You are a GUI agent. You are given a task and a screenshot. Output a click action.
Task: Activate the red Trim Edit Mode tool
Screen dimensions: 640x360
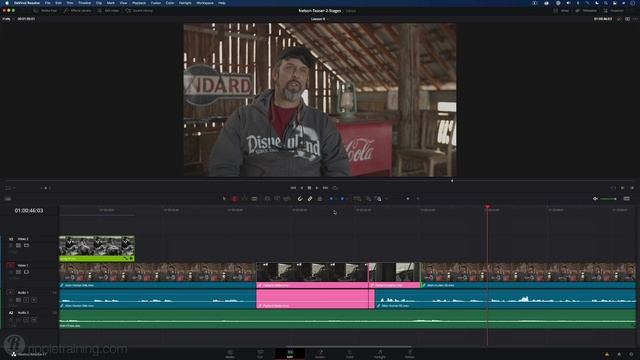(x=234, y=199)
